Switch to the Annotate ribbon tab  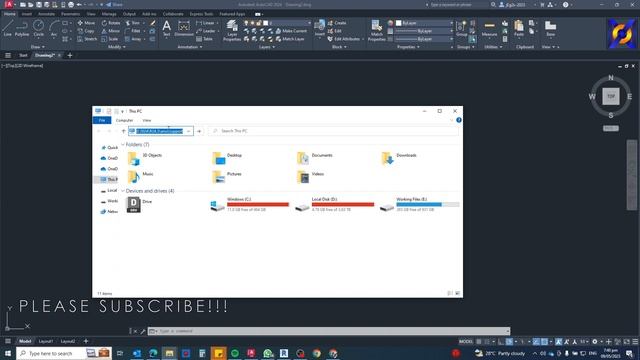pyautogui.click(x=46, y=14)
